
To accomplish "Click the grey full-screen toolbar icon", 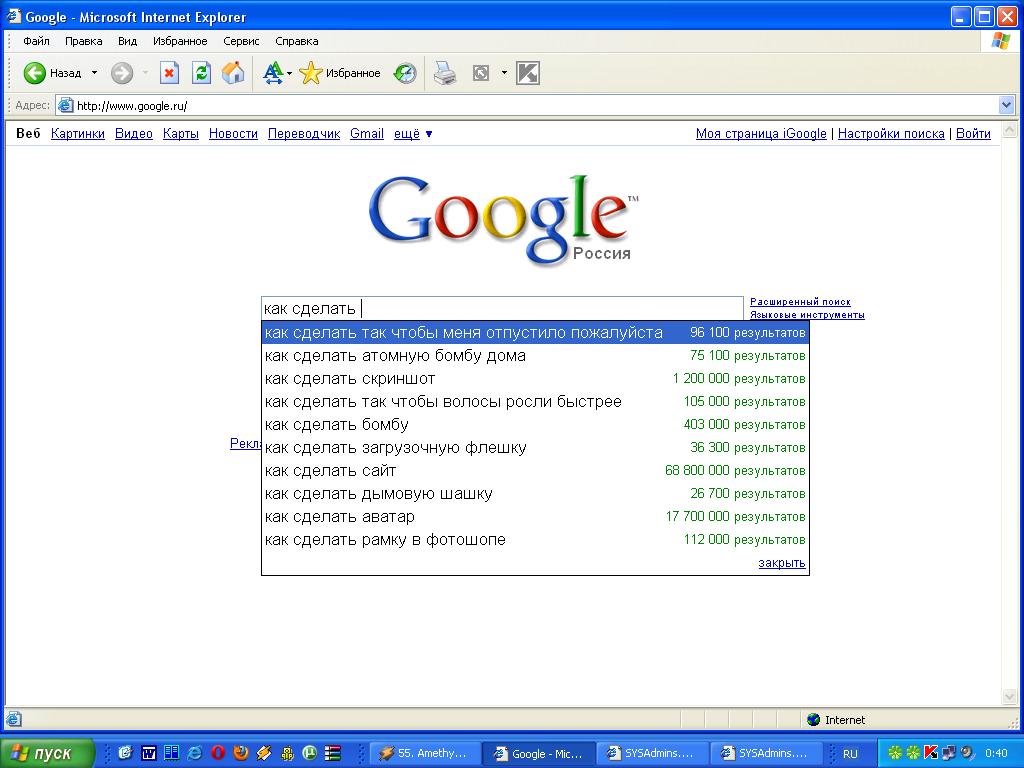I will click(481, 73).
